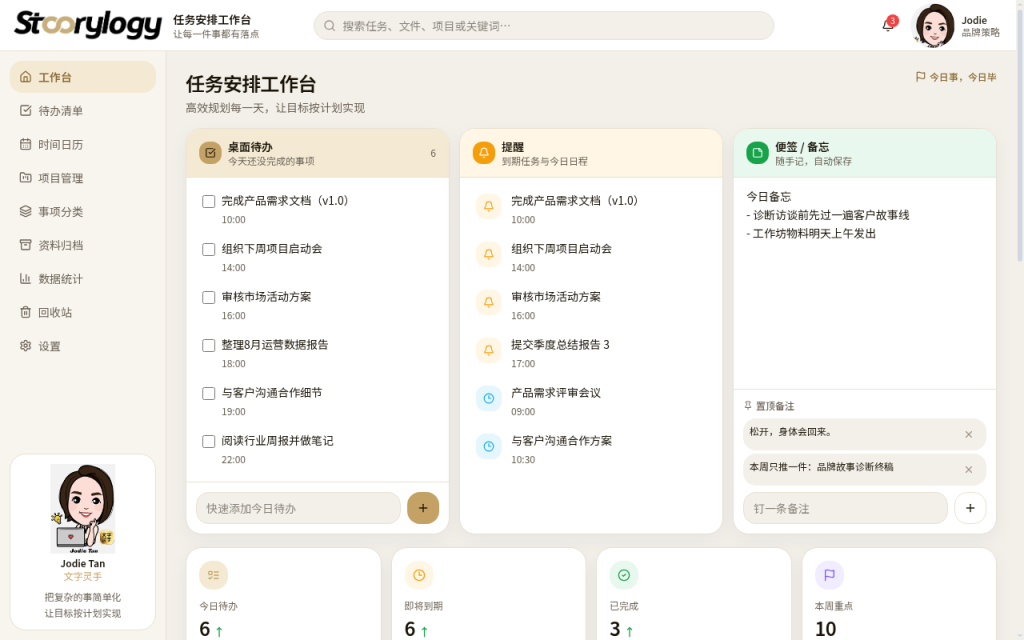Open 回收站 in the sidebar
Viewport: 1024px width, 640px height.
pos(83,312)
